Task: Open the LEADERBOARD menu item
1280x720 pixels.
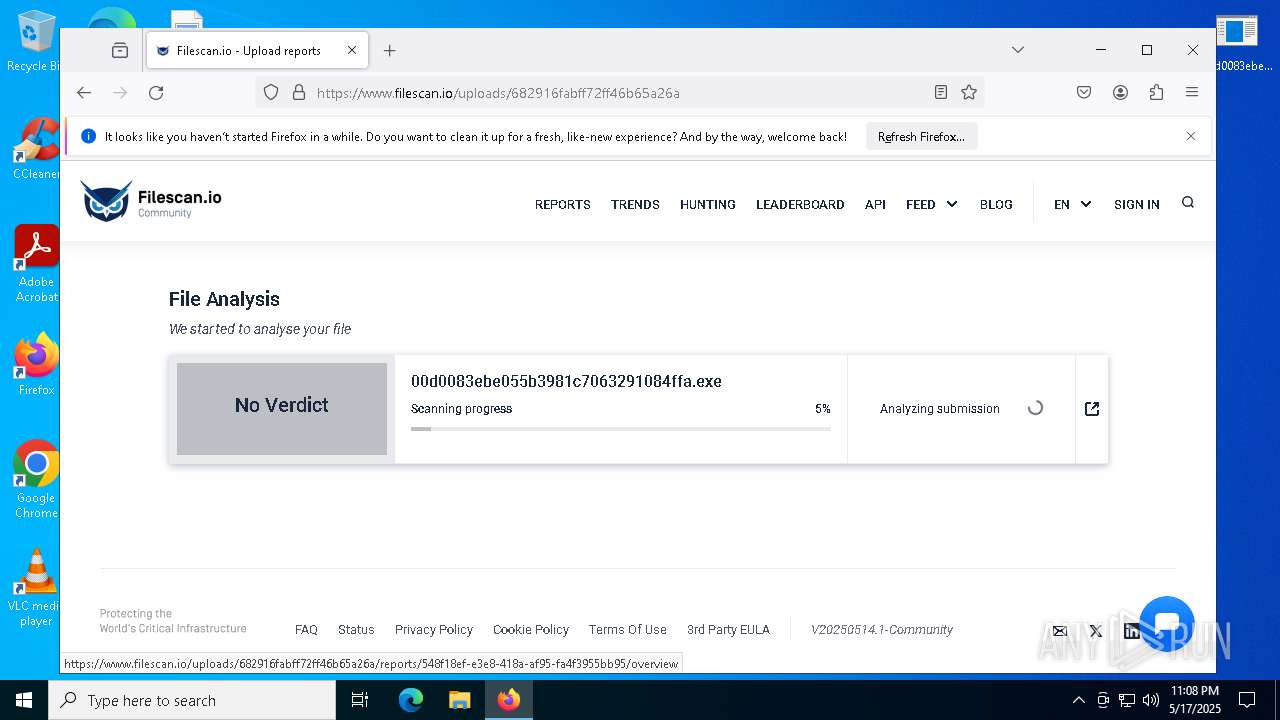Action: tap(800, 204)
